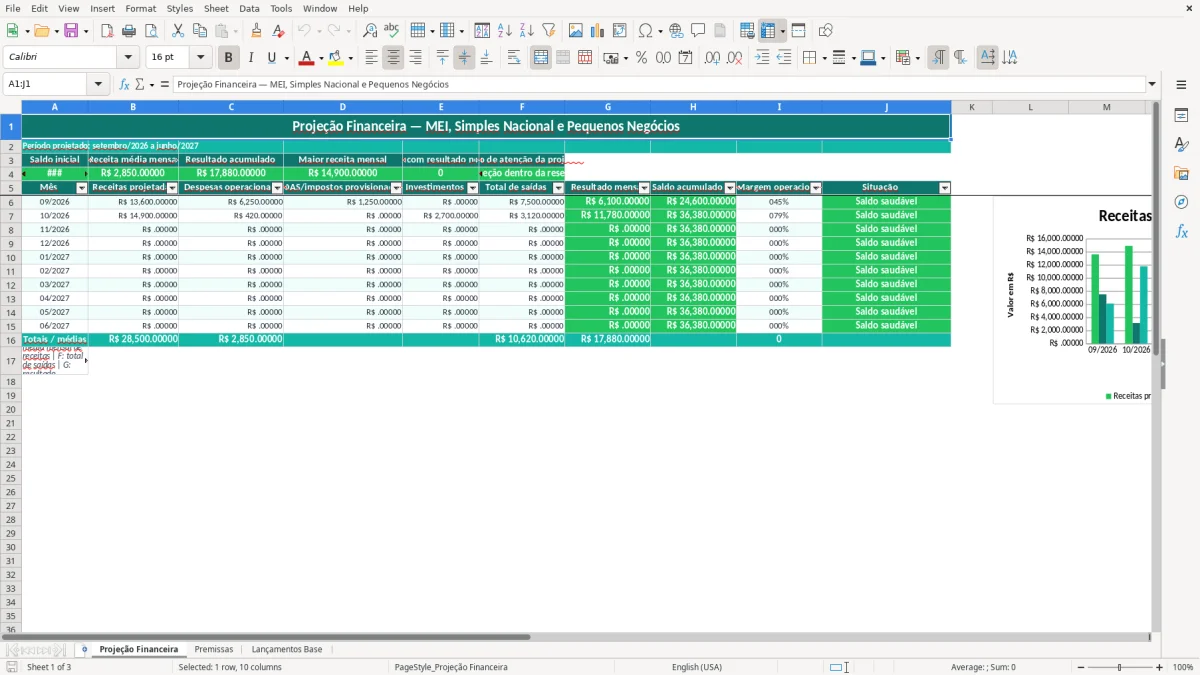The image size is (1200, 675).
Task: Sort ascending using the toolbar icon
Action: (505, 31)
